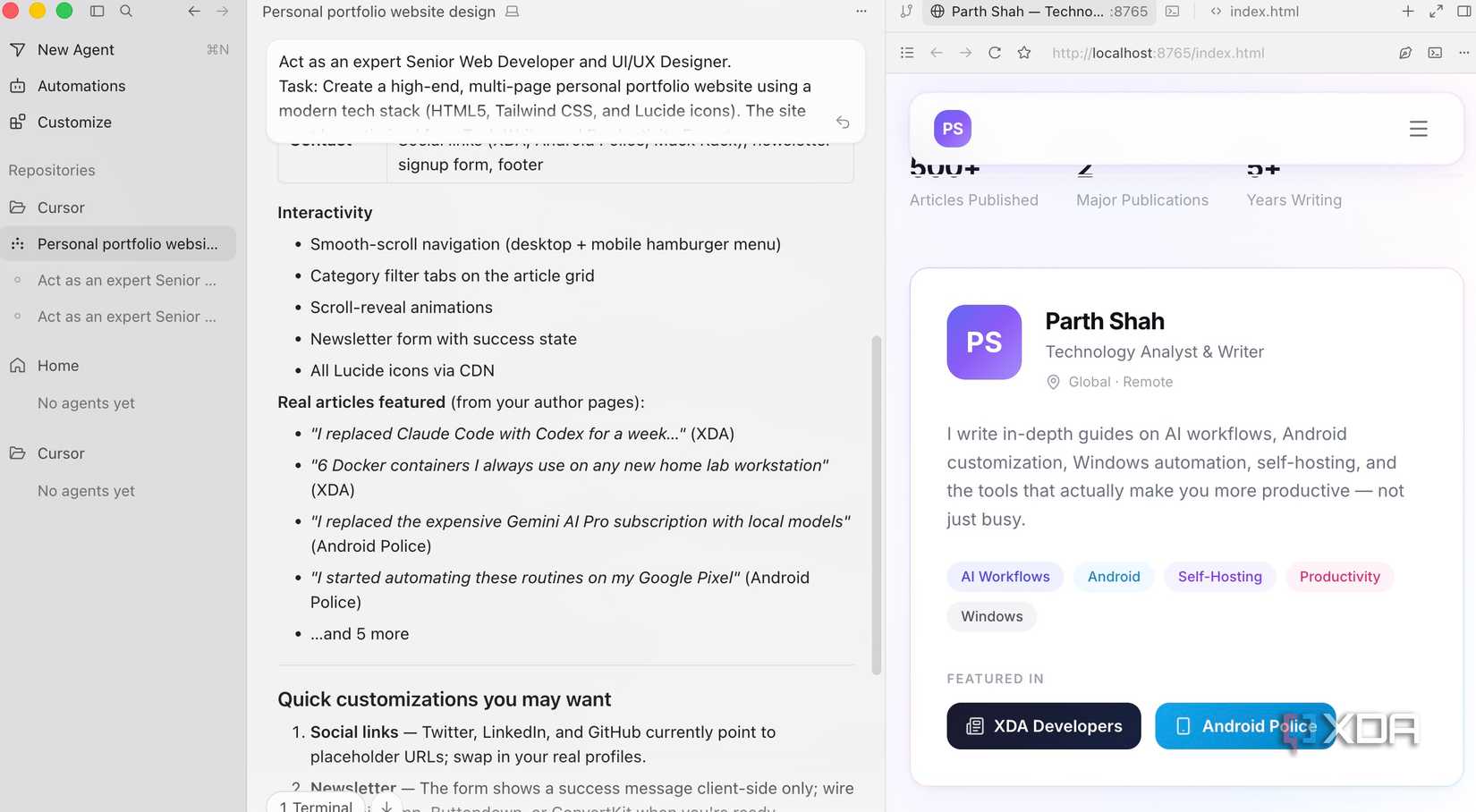
Task: Click the large PS avatar on profile card
Action: 984,343
